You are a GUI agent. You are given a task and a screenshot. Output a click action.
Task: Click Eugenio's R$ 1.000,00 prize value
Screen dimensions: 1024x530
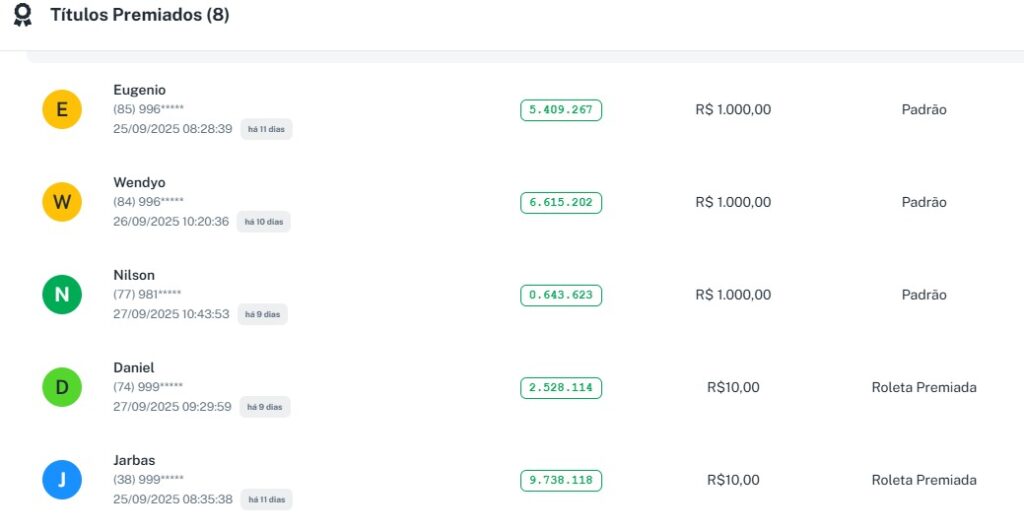click(733, 110)
